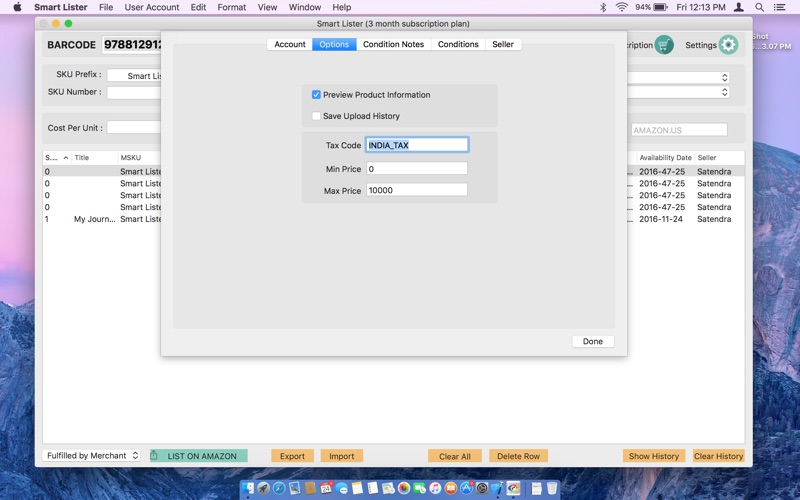Screen dimensions: 800x500
Task: Open Fulfilled by Merchant dropdown
Action: 91,456
